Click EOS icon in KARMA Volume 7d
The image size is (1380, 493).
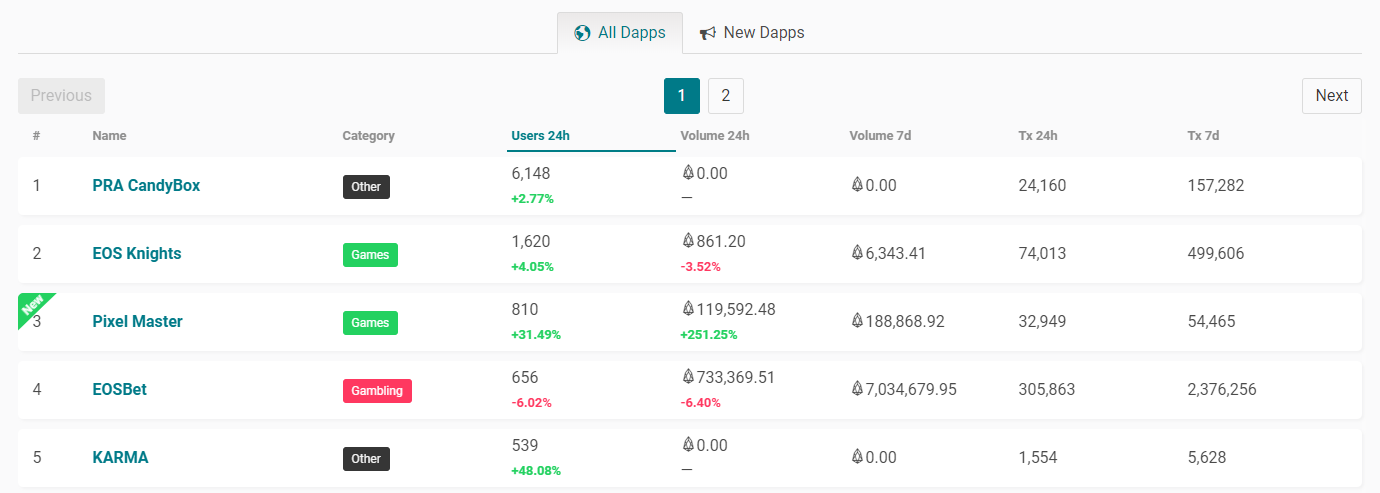[x=857, y=457]
